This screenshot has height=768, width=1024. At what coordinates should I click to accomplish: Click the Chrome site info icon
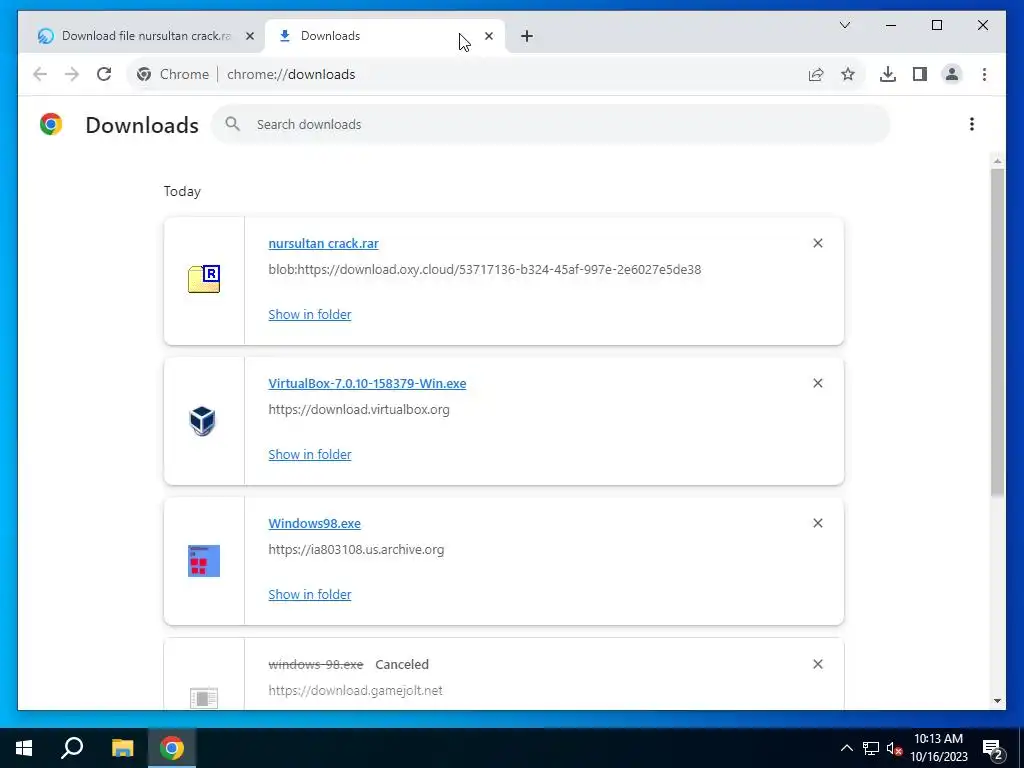coord(144,74)
